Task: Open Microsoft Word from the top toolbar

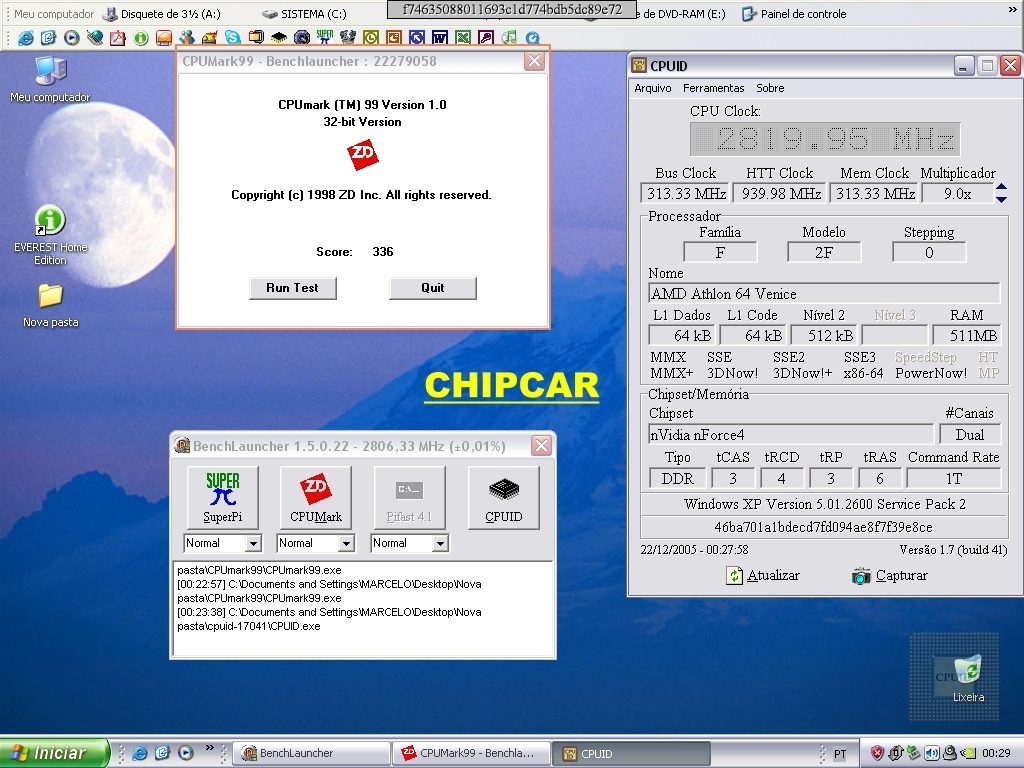Action: tap(440, 38)
